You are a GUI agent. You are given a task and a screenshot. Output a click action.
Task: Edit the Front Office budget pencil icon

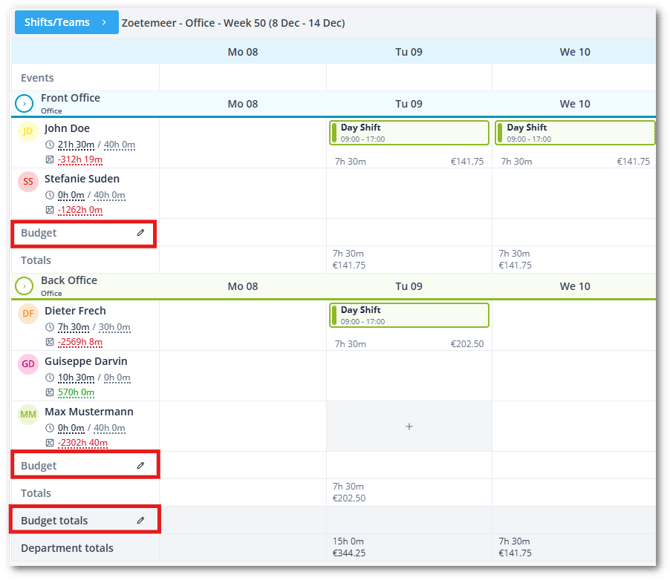(140, 233)
